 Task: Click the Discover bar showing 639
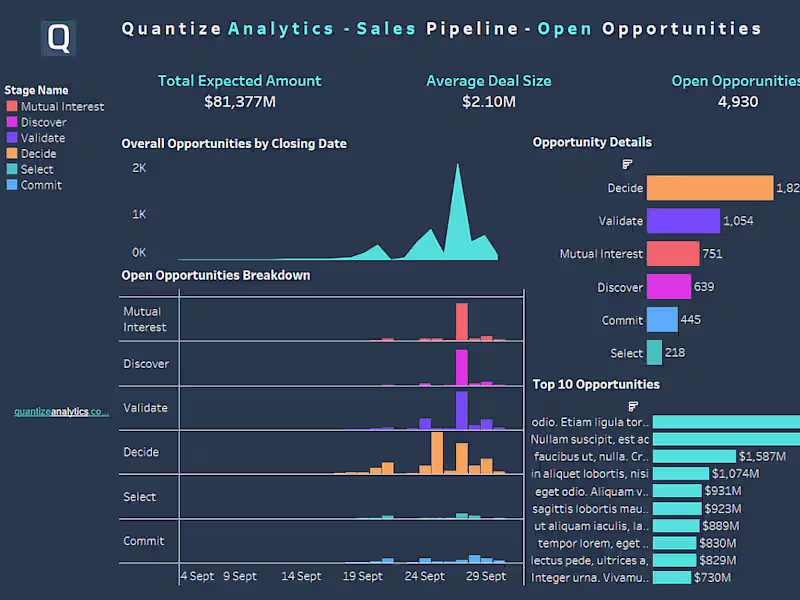point(668,287)
